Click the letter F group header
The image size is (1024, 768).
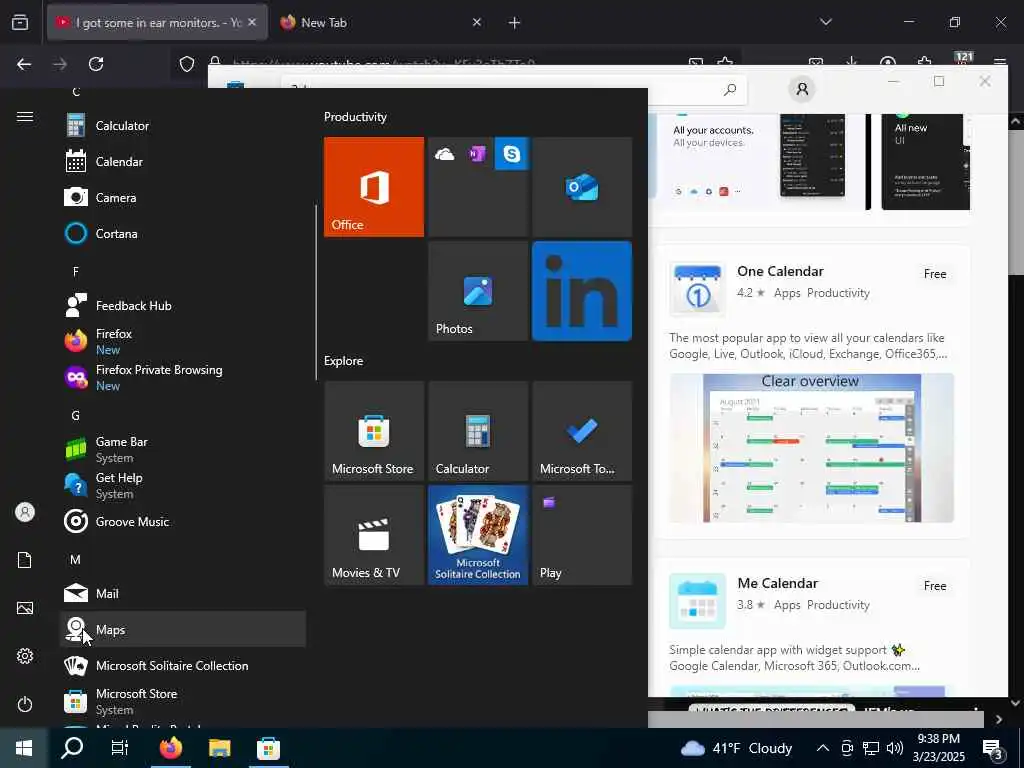pyautogui.click(x=76, y=271)
